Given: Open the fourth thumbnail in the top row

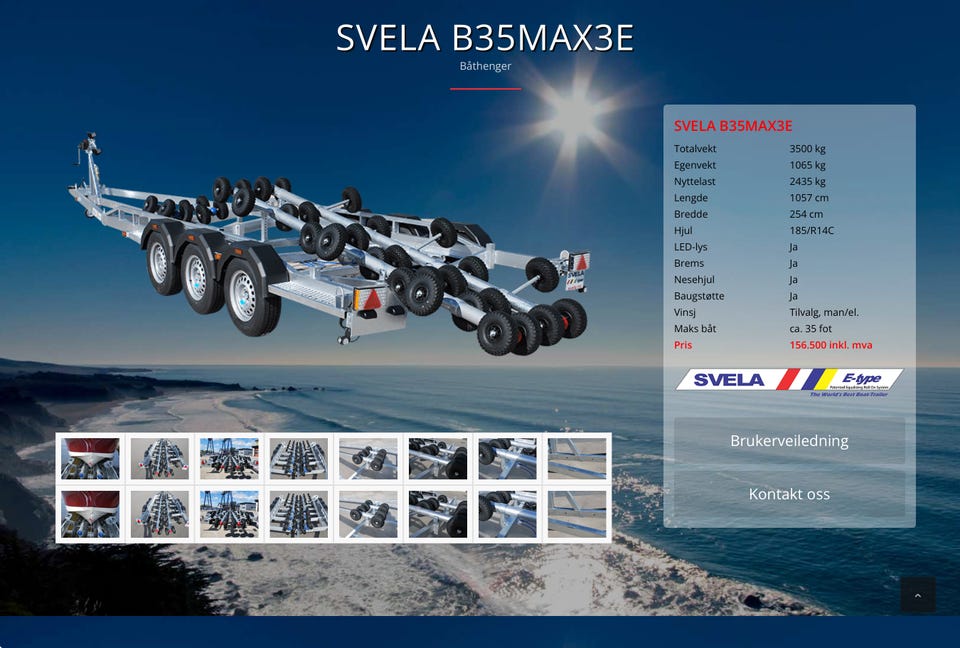Looking at the screenshot, I should coord(299,458).
